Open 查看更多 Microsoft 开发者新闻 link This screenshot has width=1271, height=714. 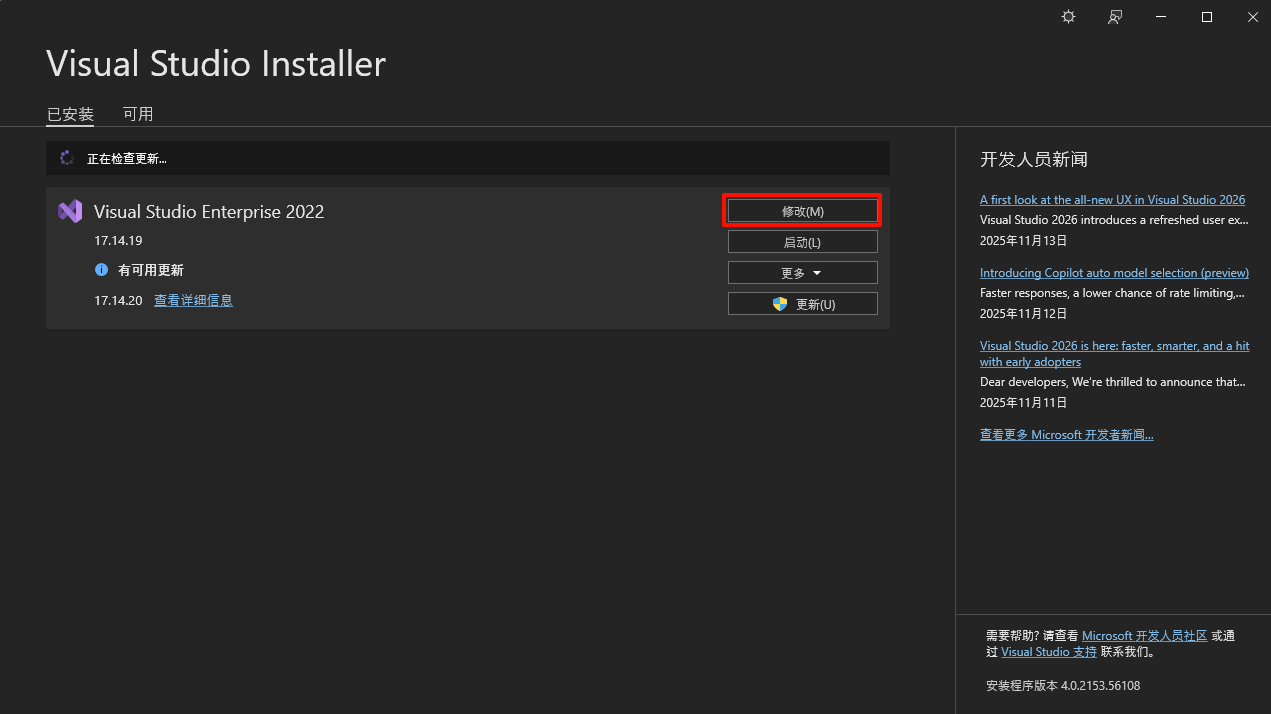(x=1066, y=435)
